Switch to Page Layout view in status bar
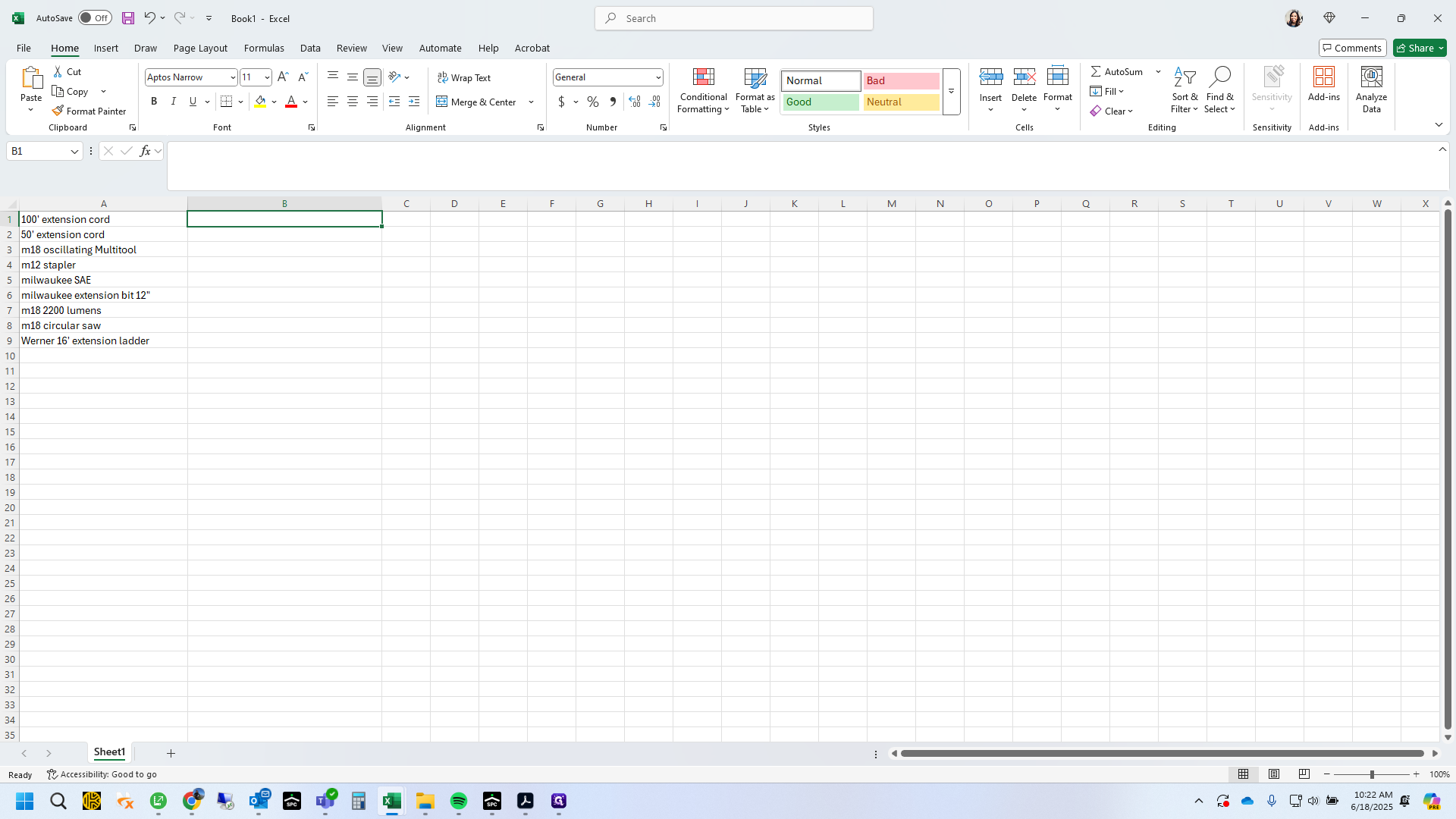The width and height of the screenshot is (1456, 819). pos(1274,774)
